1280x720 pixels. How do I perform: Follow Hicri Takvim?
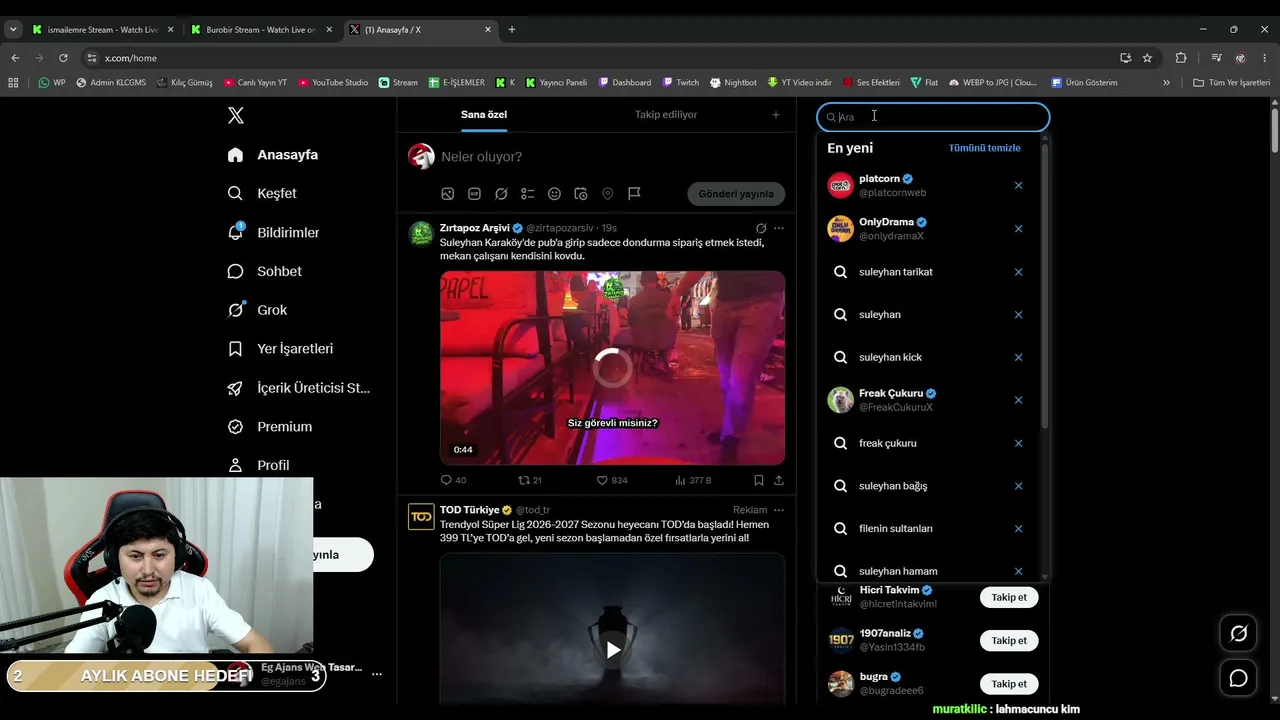coord(1009,597)
